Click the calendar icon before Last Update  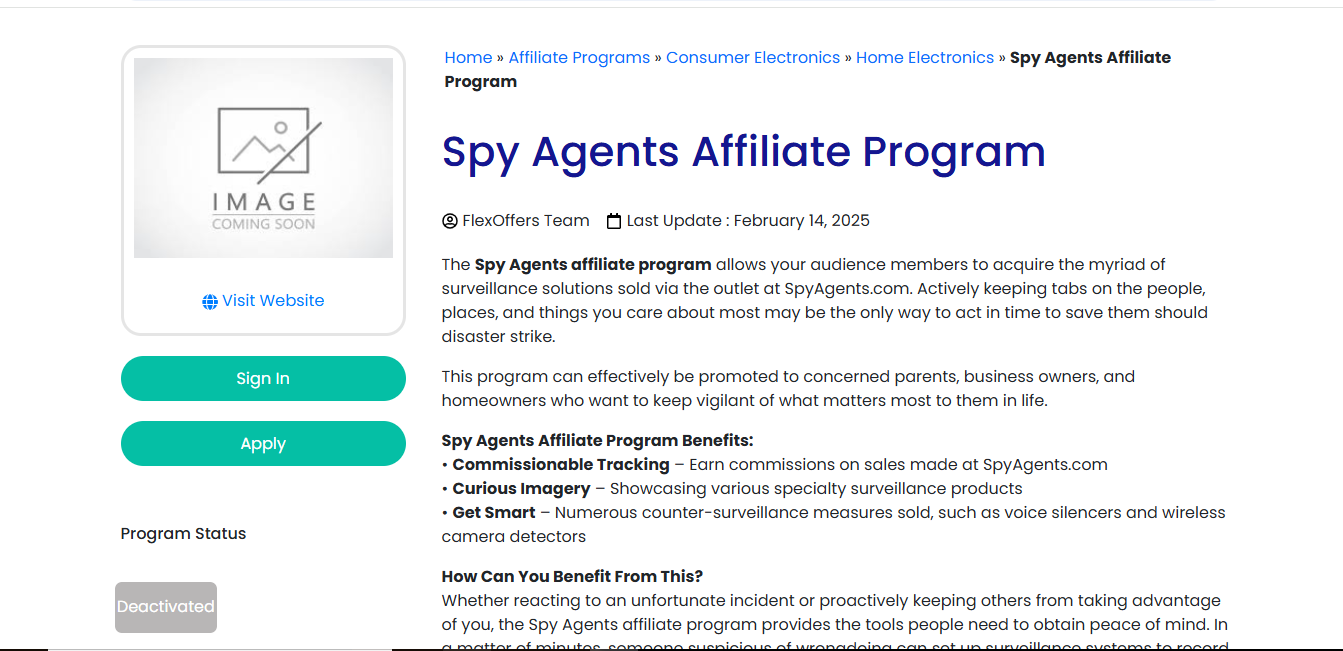(x=614, y=221)
